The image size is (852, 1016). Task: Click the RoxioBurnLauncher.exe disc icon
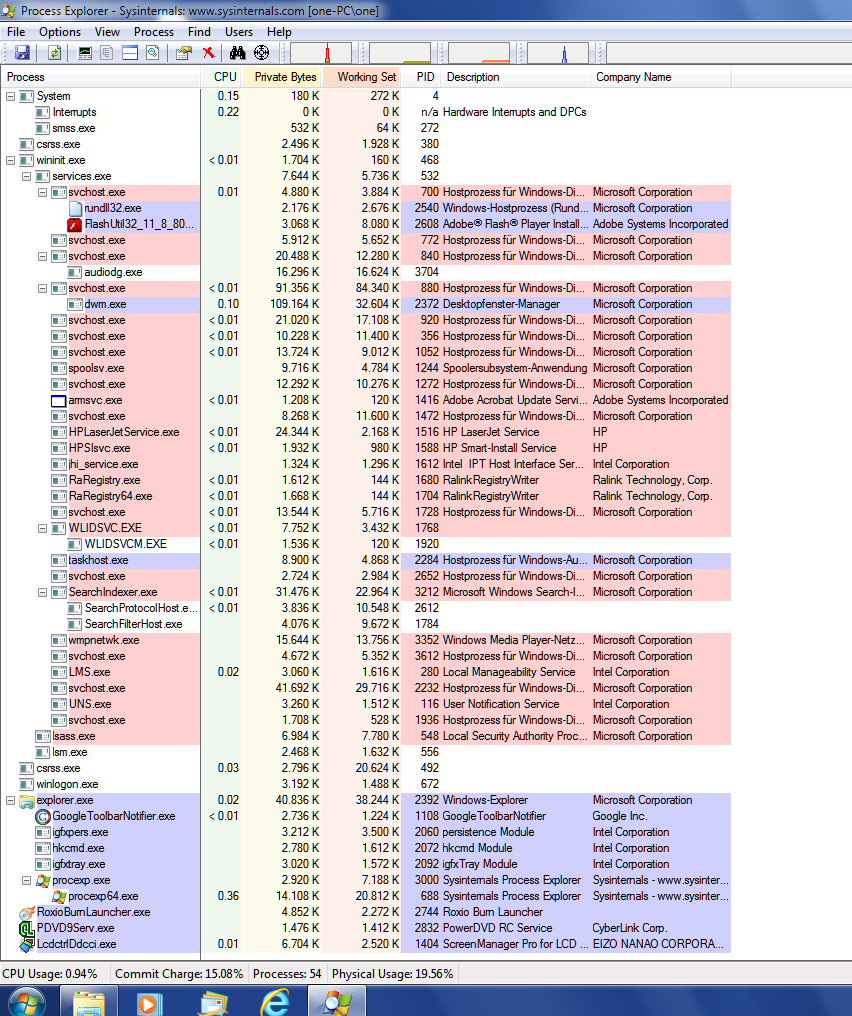click(x=27, y=912)
